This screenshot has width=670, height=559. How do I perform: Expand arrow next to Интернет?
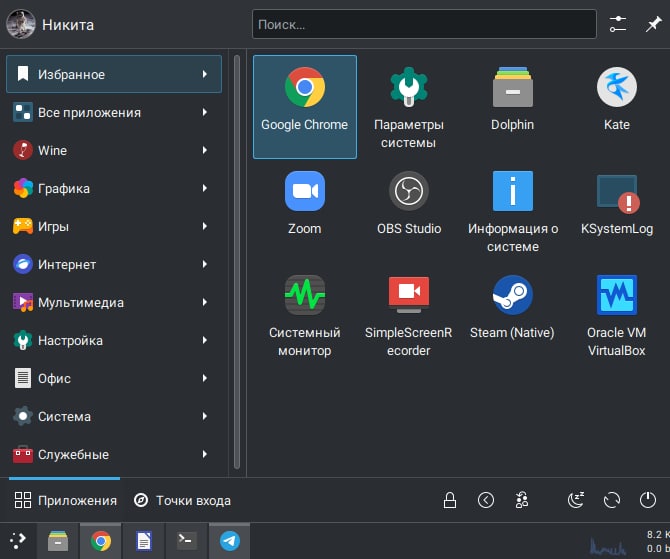205,265
